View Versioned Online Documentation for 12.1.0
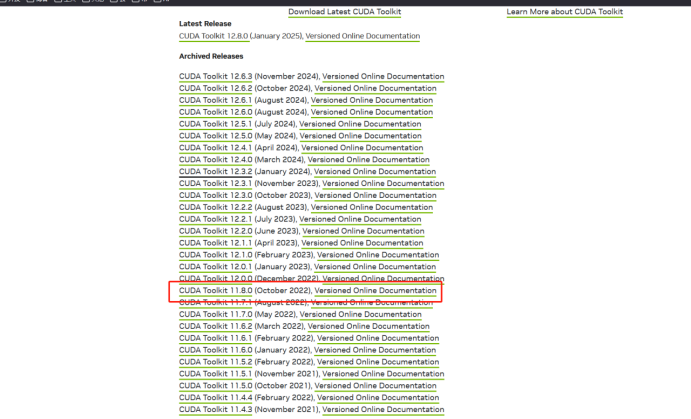Screen dimensions: 691x419 [378, 255]
